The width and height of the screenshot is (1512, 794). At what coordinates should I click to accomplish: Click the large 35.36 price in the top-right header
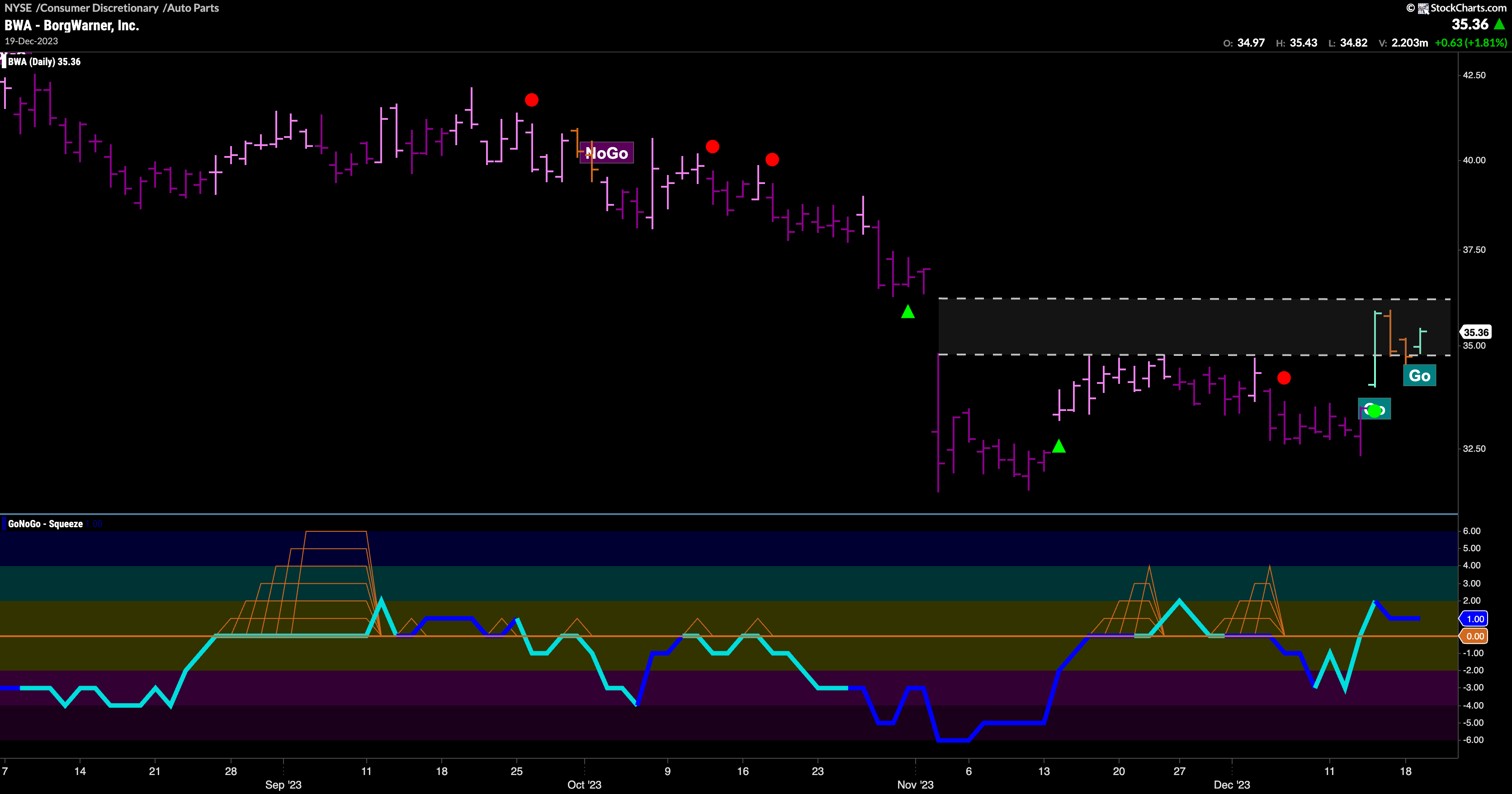pos(1470,25)
